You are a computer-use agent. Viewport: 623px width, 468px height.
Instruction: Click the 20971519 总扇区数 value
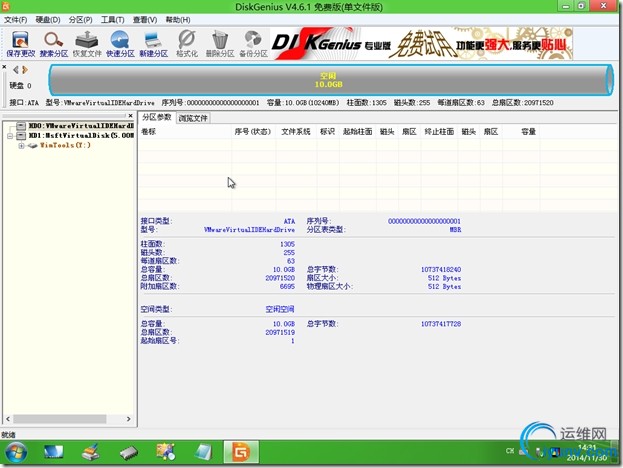[280, 333]
